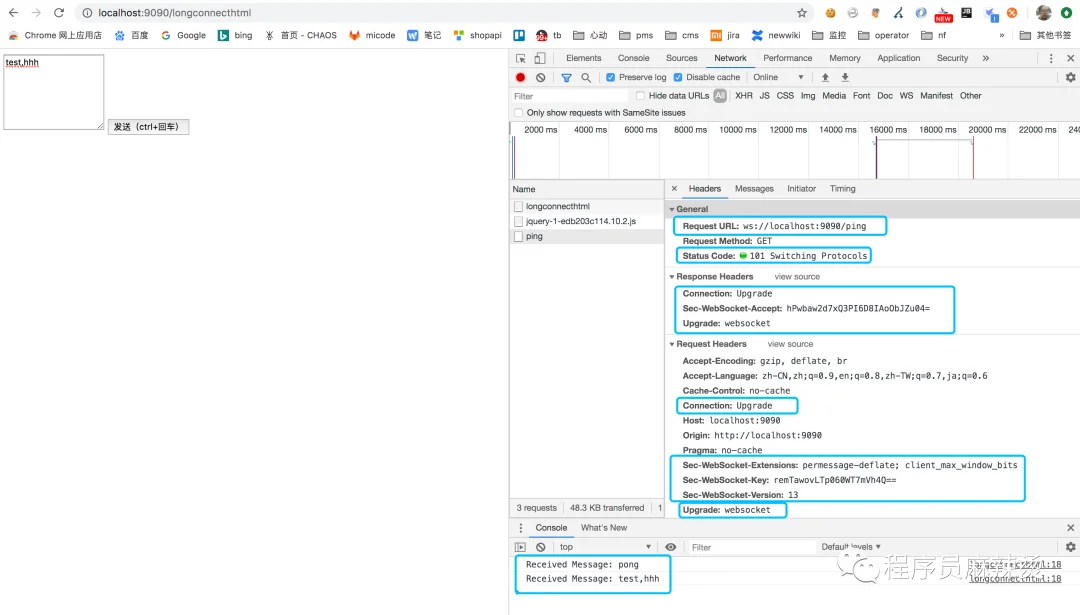
Task: Bookmark this page with star icon
Action: coord(802,12)
